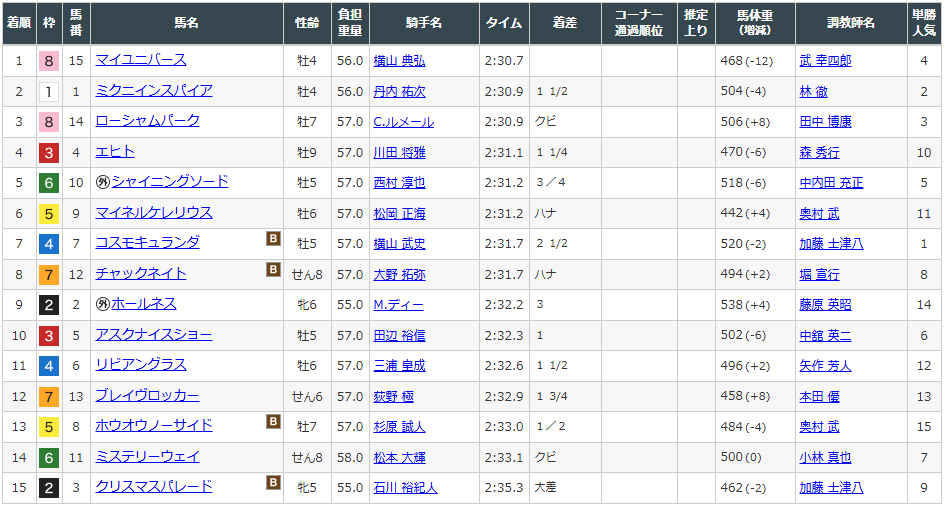The width and height of the screenshot is (945, 506).
Task: Click the B icon next to チャックネイト
Action: [273, 269]
